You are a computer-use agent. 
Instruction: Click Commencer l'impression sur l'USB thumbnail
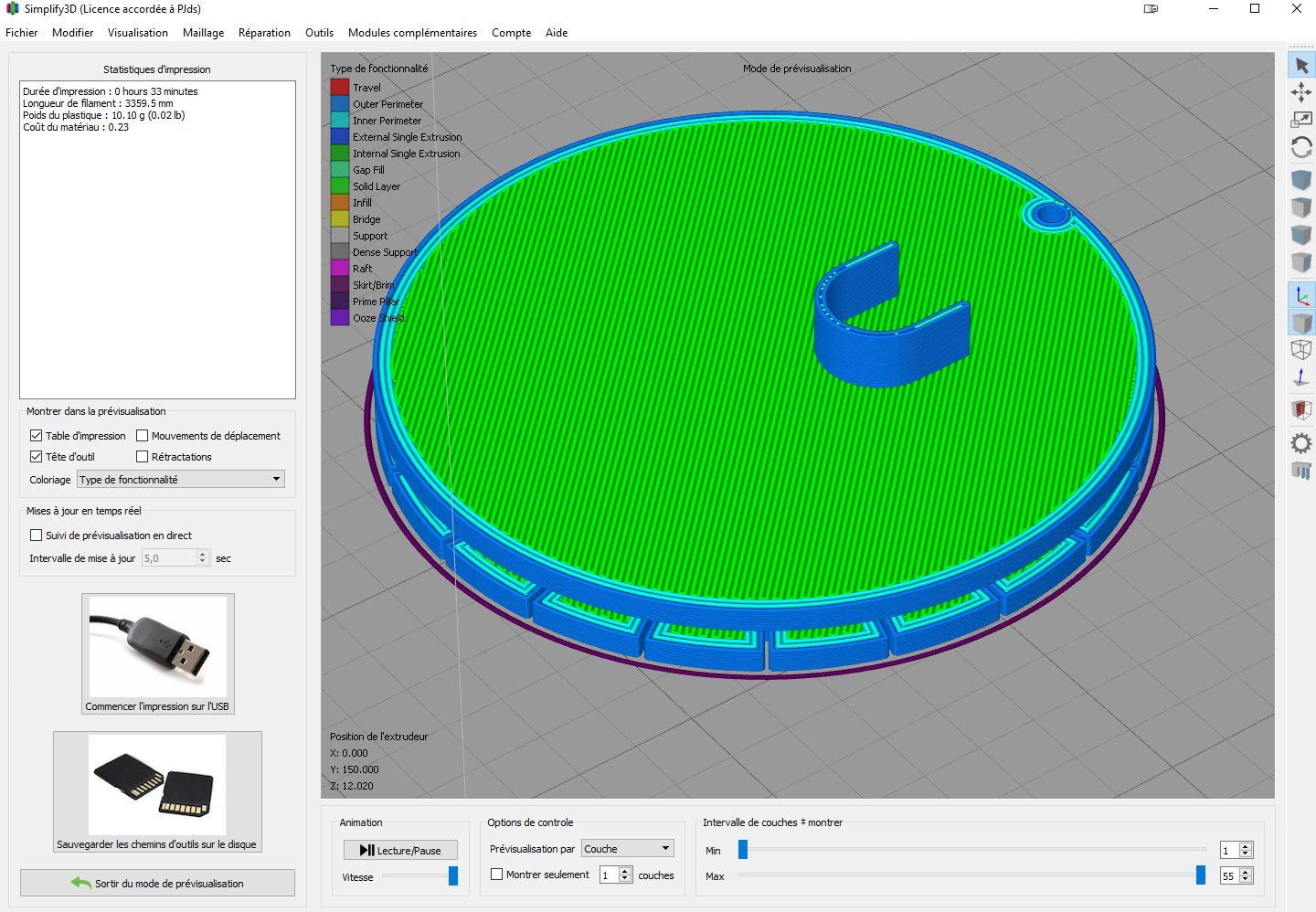click(x=158, y=653)
